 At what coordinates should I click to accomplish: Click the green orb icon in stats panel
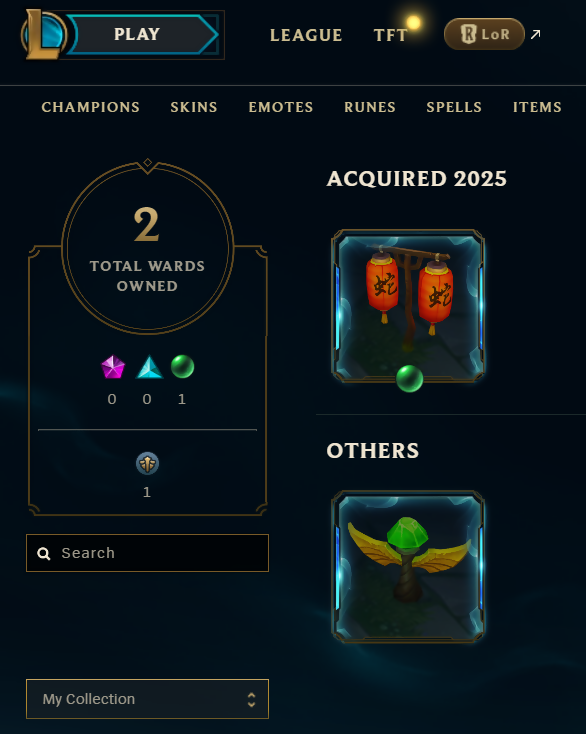tap(183, 367)
